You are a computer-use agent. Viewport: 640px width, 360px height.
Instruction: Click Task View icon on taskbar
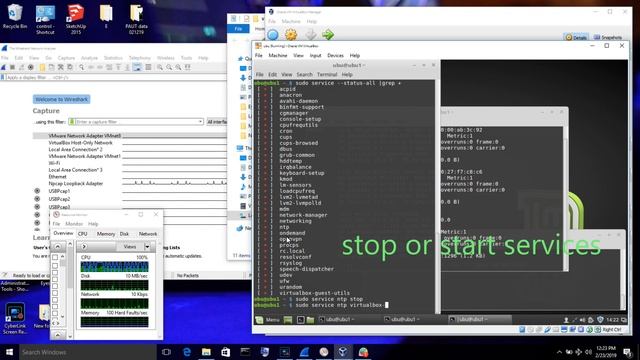coord(166,352)
